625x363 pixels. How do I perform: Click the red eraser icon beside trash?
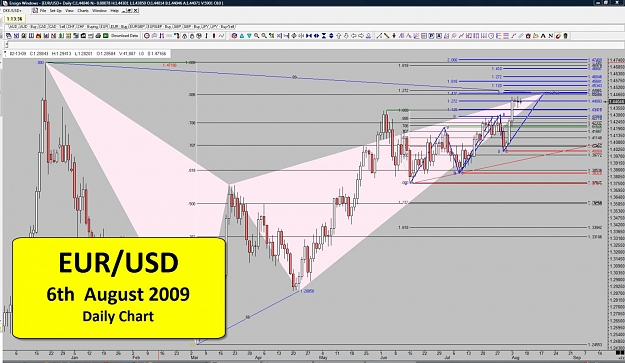[x=558, y=36]
